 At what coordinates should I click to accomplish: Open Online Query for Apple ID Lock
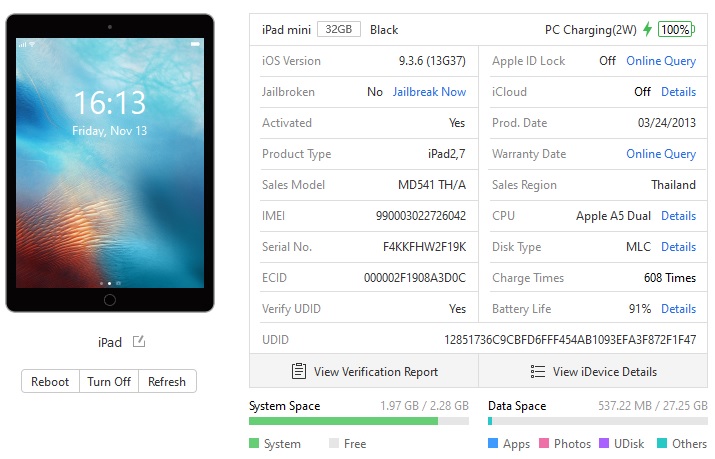661,61
